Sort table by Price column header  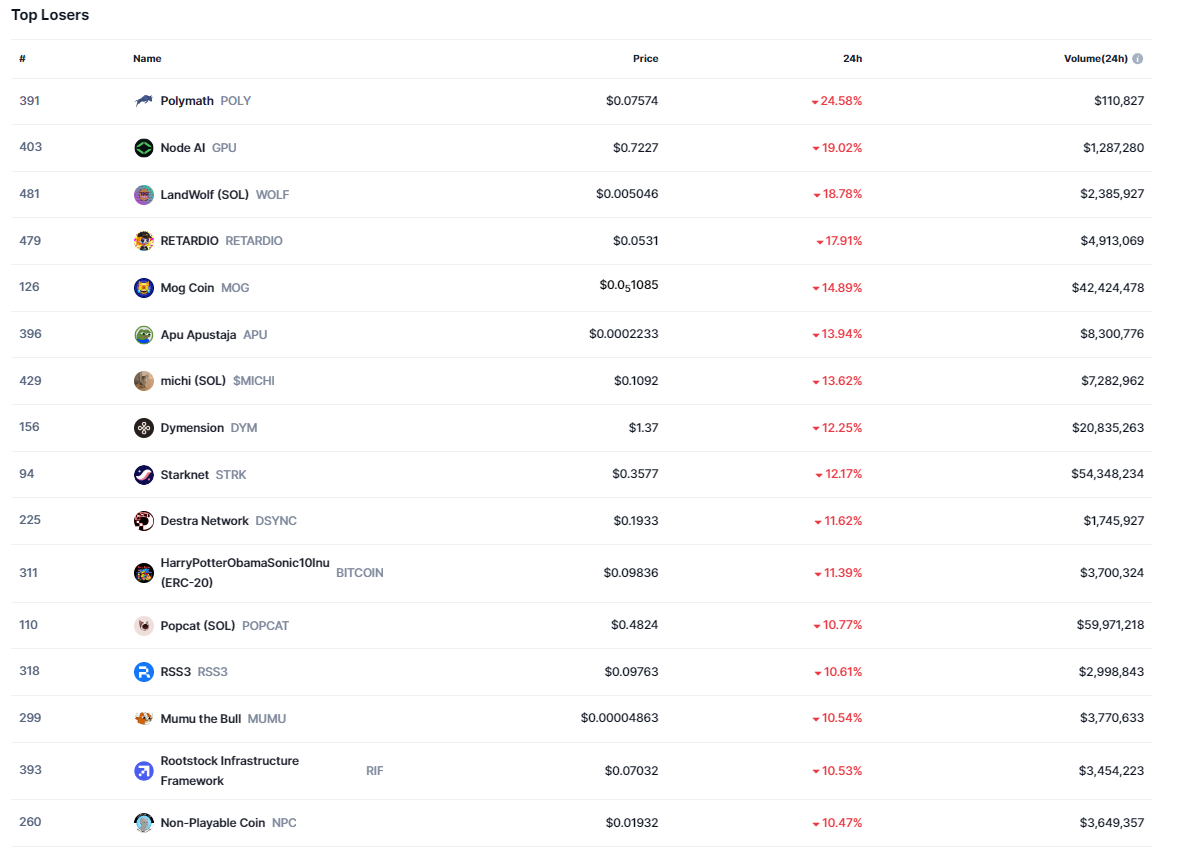coord(645,59)
